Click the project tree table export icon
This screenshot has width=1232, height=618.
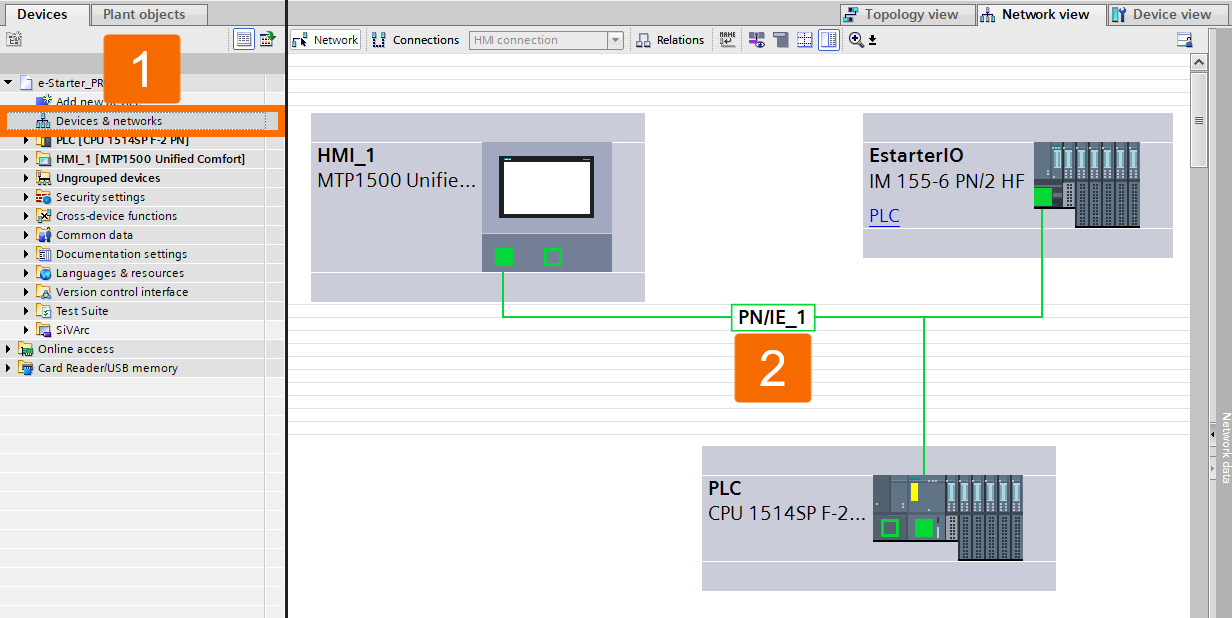click(x=267, y=39)
